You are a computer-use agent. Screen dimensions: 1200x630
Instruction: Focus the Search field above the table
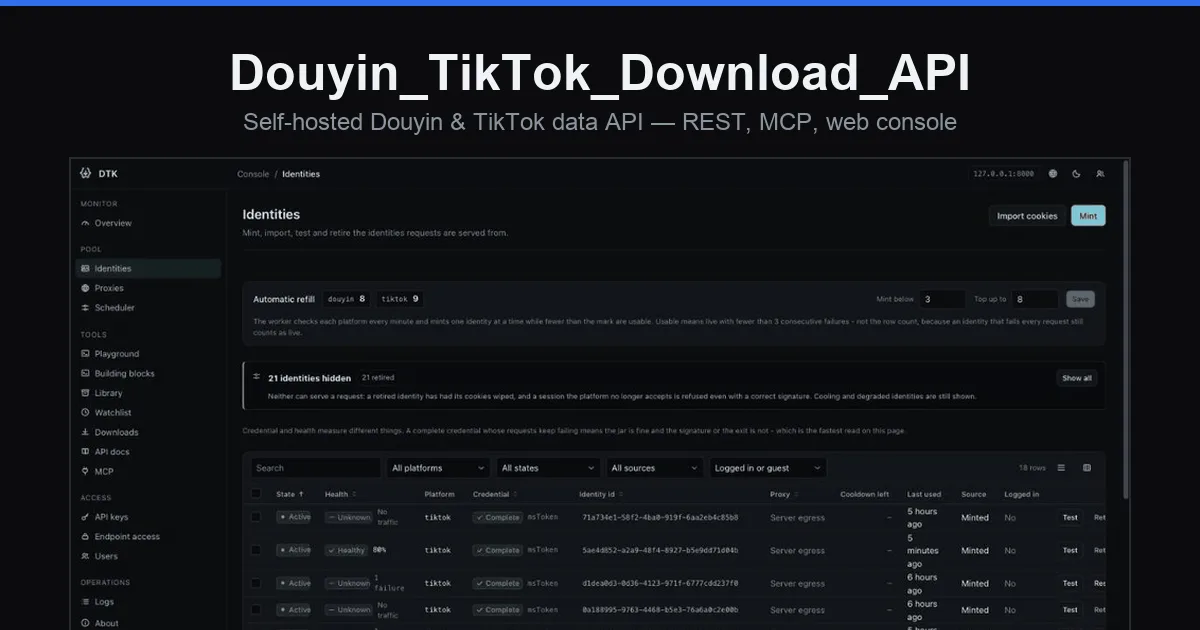(315, 468)
